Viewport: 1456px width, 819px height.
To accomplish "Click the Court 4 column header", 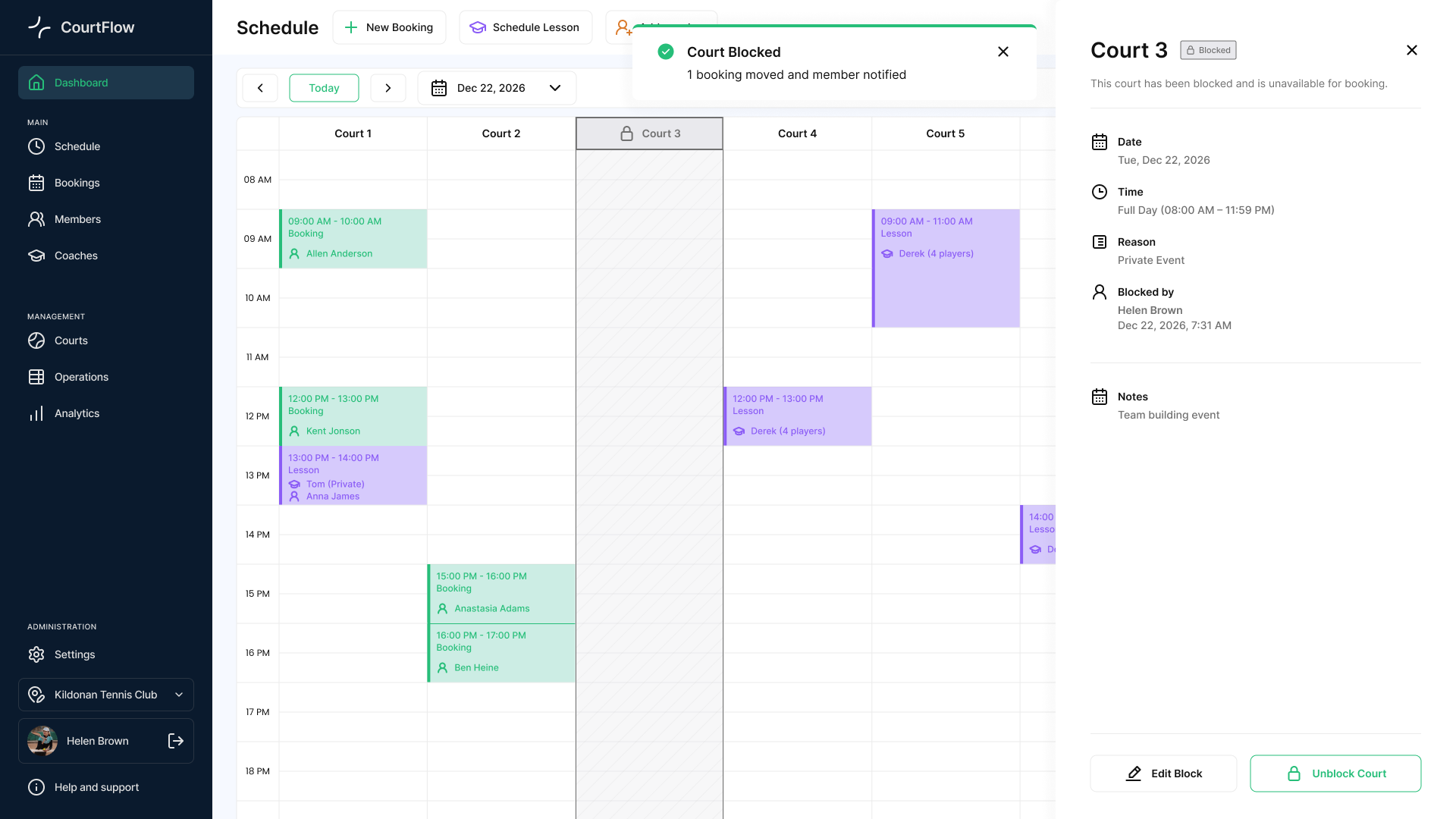I will [798, 133].
